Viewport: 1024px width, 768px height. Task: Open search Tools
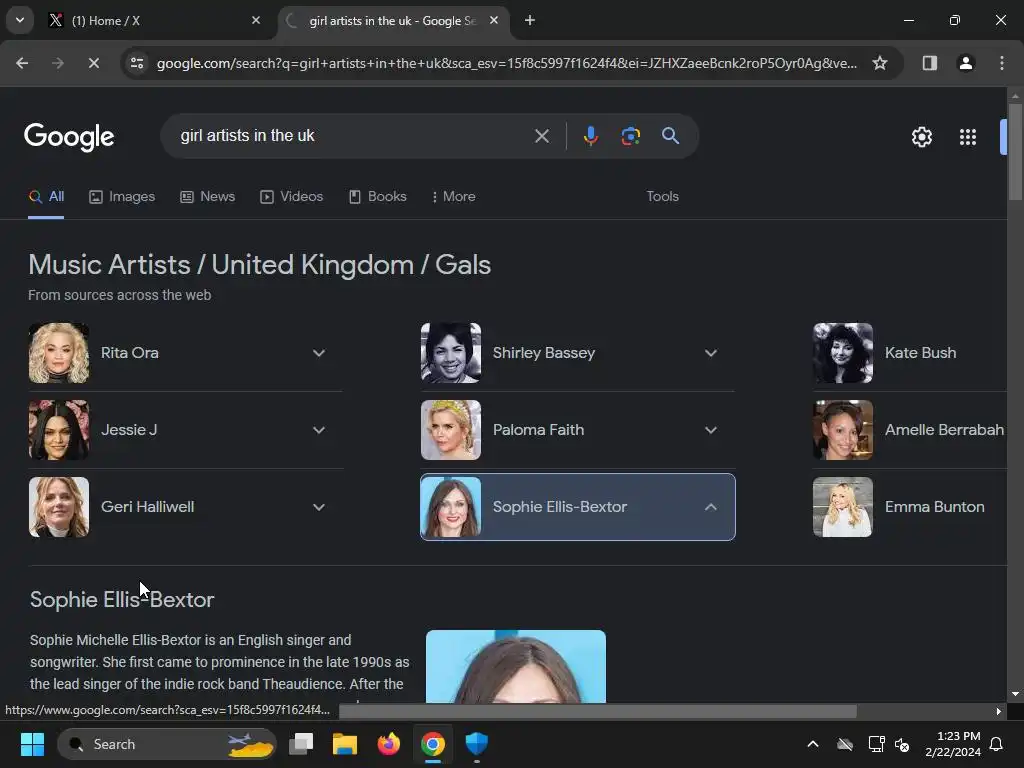tap(662, 197)
